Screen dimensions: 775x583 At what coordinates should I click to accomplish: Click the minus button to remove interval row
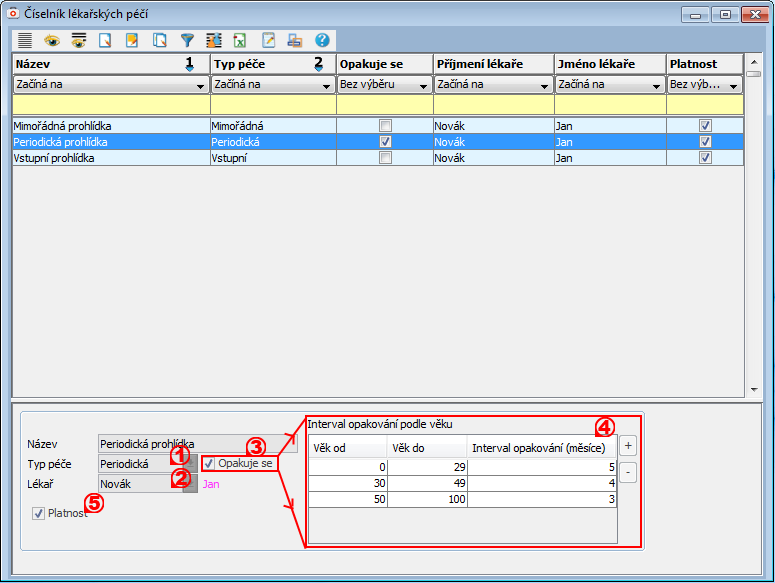click(627, 471)
